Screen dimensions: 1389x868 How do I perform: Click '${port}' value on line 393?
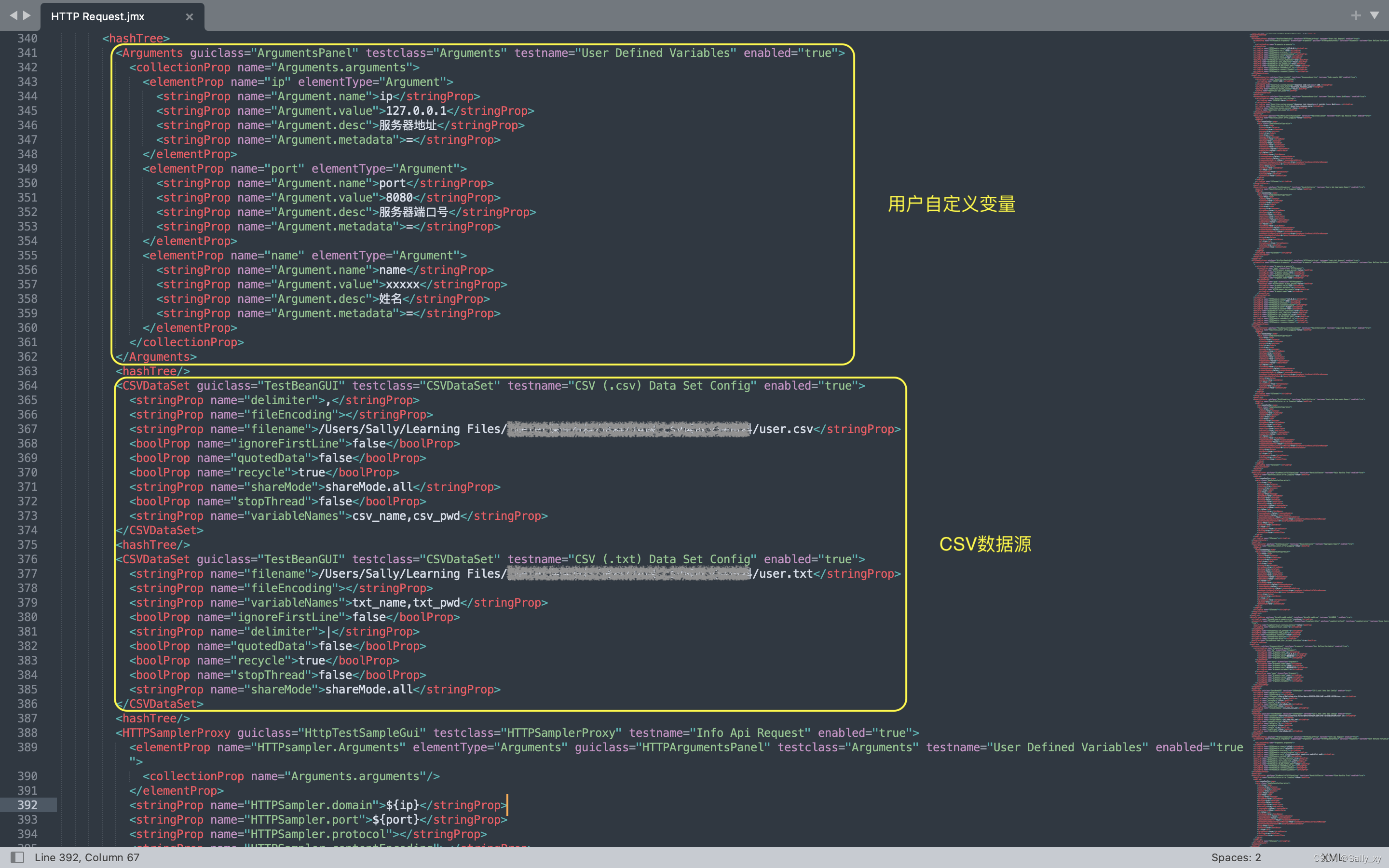pyautogui.click(x=396, y=819)
